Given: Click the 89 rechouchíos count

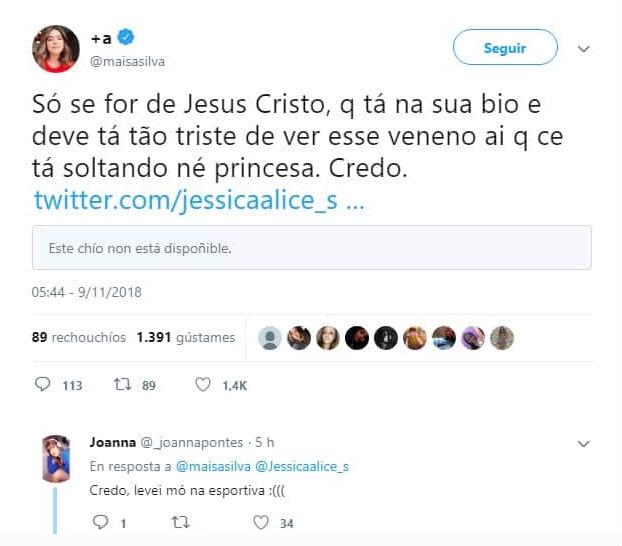Looking at the screenshot, I should (x=79, y=338).
